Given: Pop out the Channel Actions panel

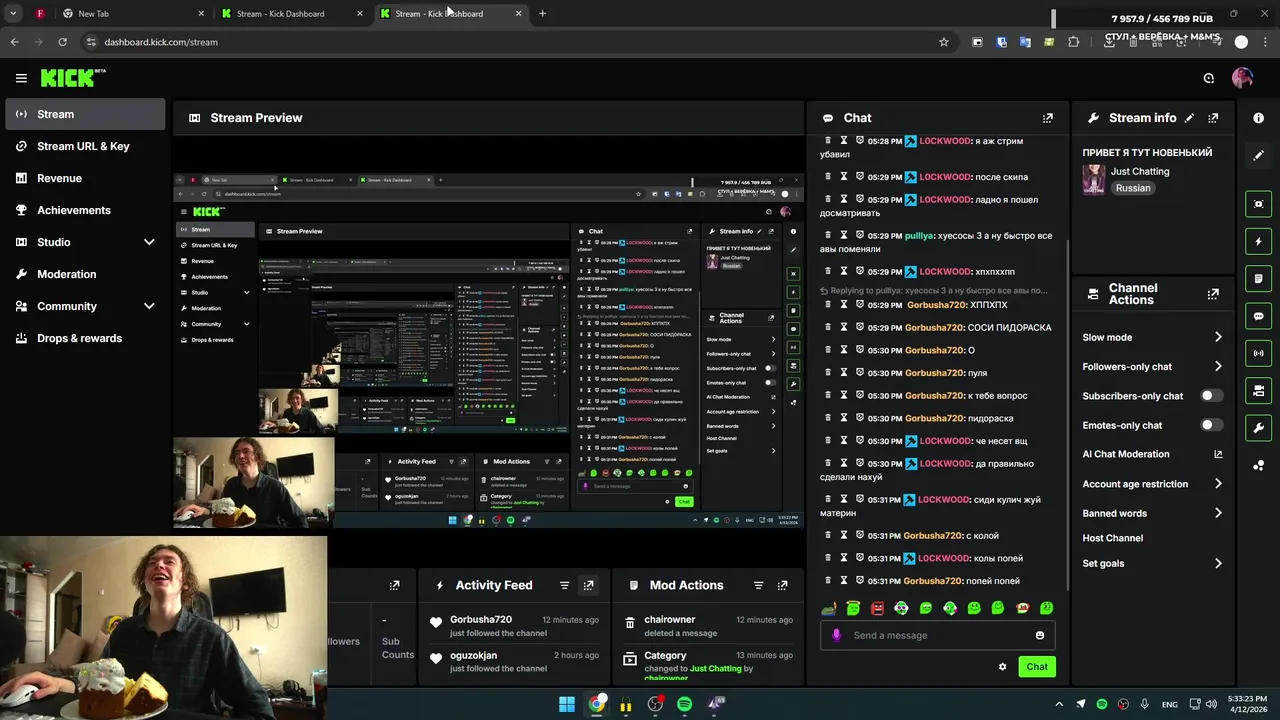Looking at the screenshot, I should coord(1213,294).
